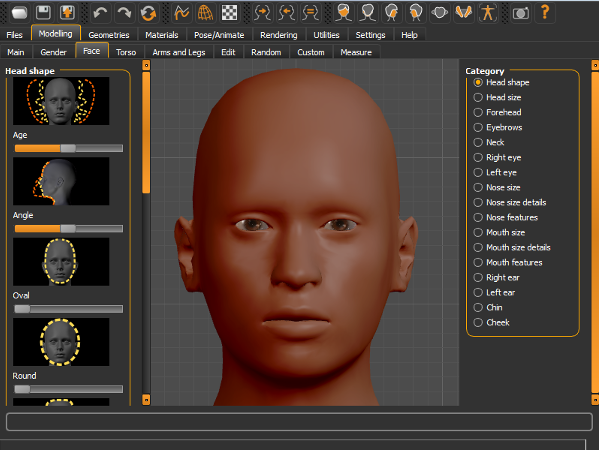Click the undo arrow icon
The height and width of the screenshot is (450, 599).
coord(100,13)
